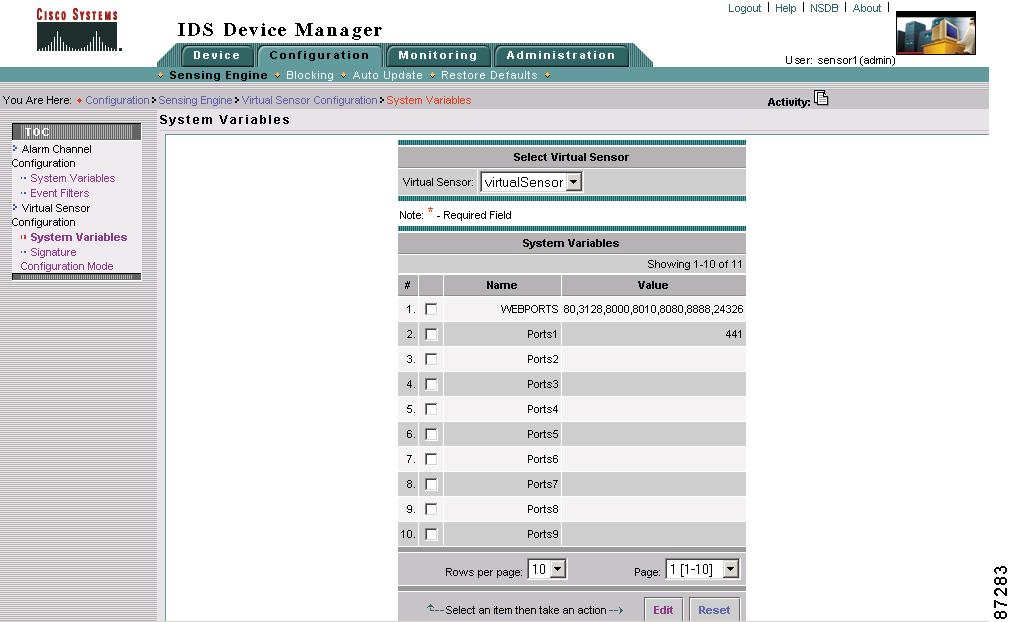Screen dimensions: 1011x622
Task: Open System Variables under Virtual Sensor Configuration
Action: (79, 237)
